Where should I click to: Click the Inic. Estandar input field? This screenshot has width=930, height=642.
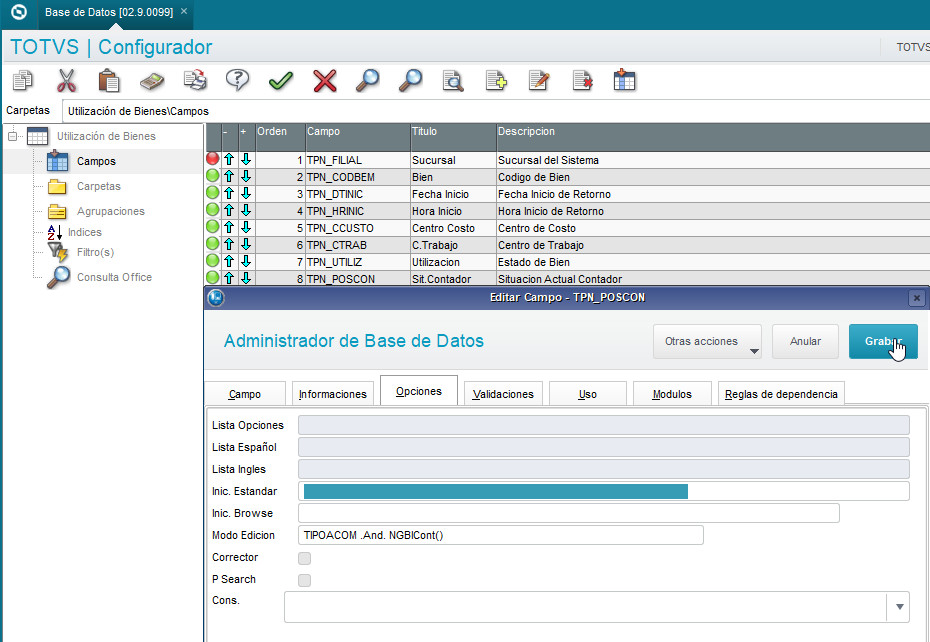coord(604,491)
